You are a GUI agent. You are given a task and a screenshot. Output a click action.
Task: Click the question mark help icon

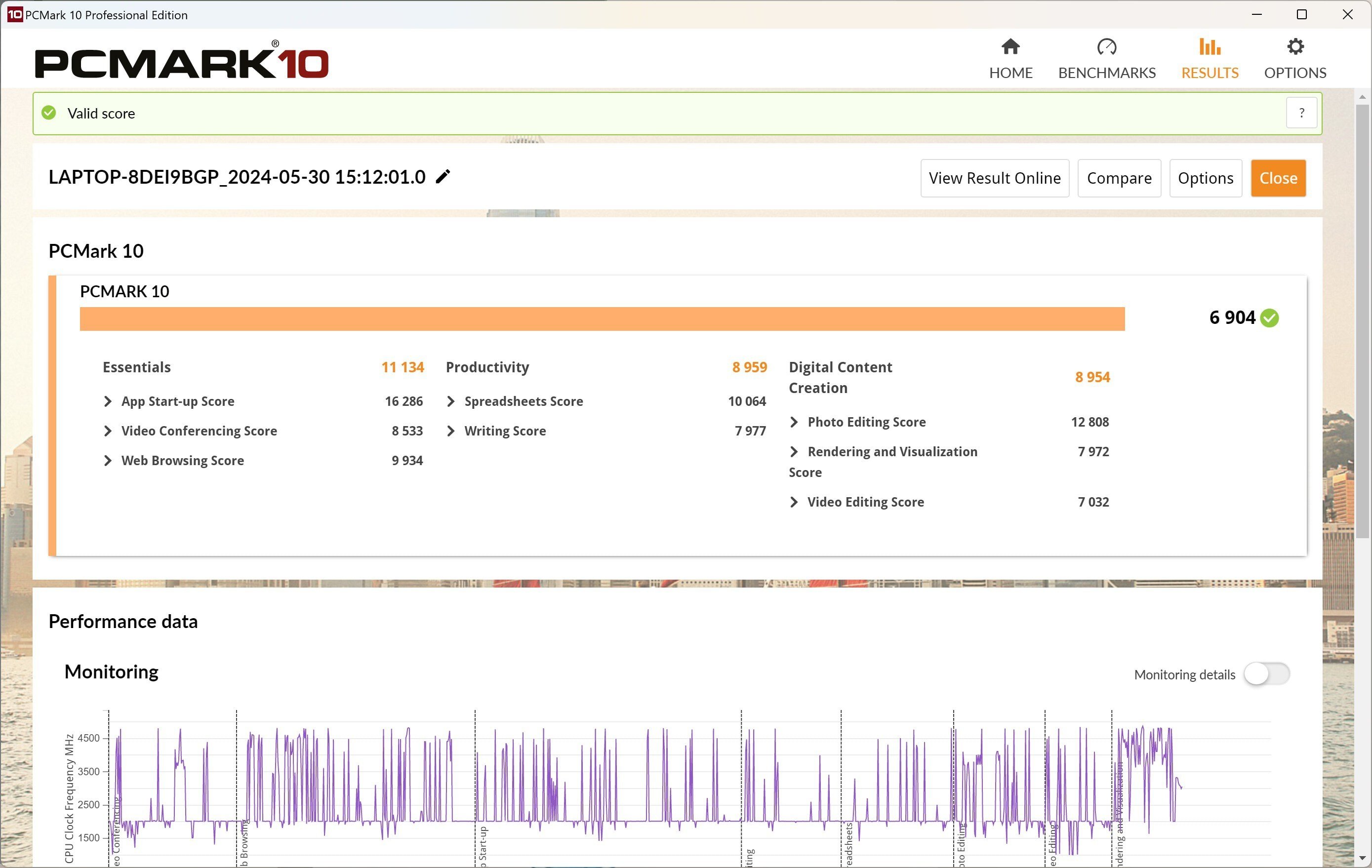(x=1301, y=113)
